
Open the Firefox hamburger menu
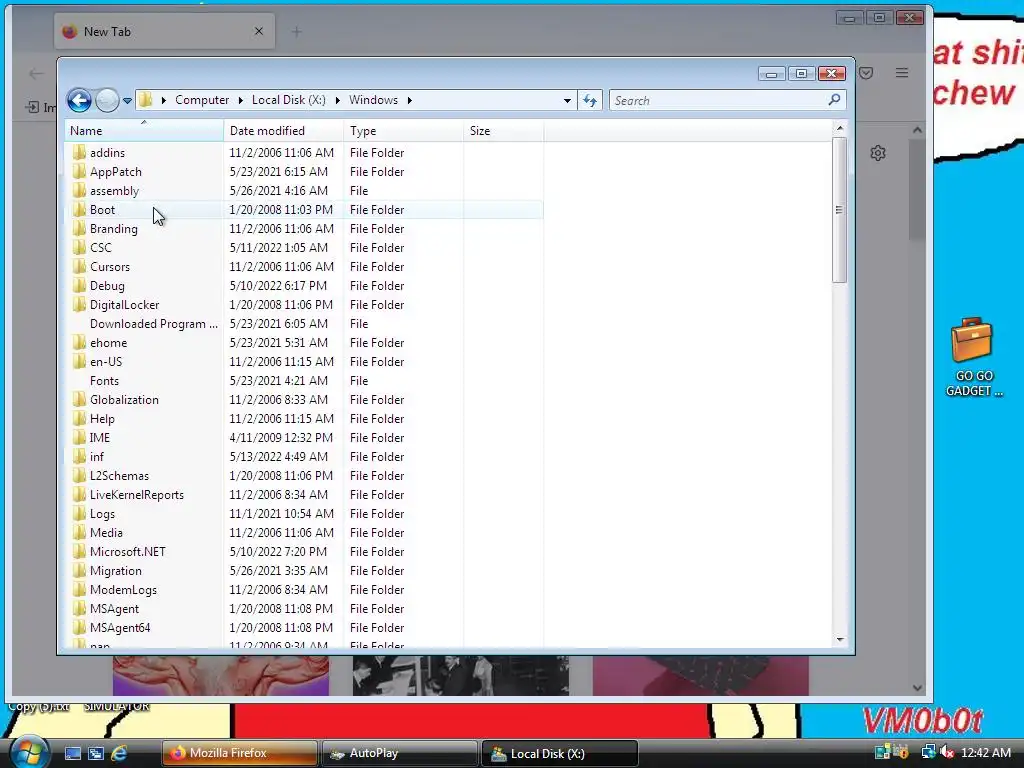[902, 73]
